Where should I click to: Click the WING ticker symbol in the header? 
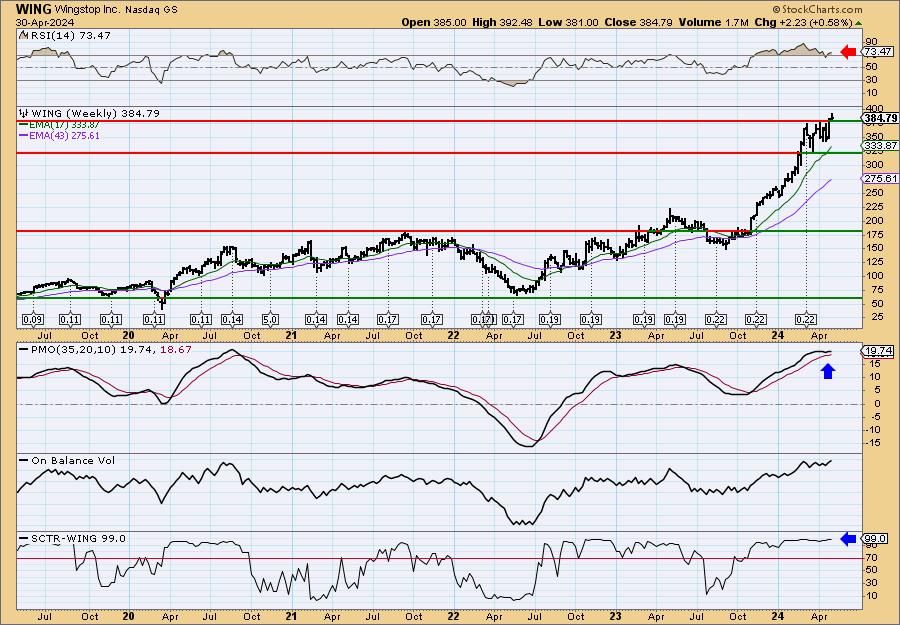33,9
